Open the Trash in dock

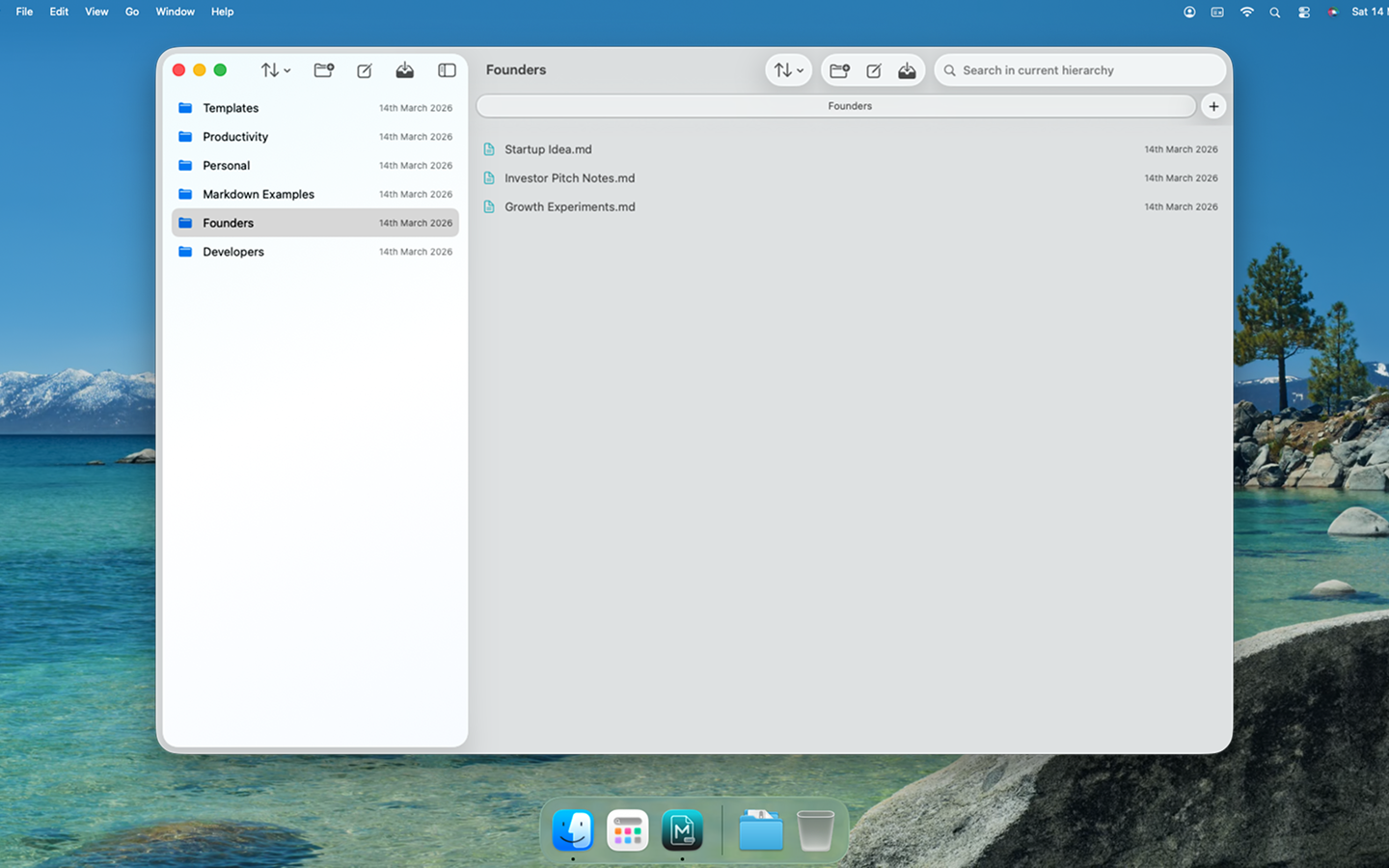(815, 830)
